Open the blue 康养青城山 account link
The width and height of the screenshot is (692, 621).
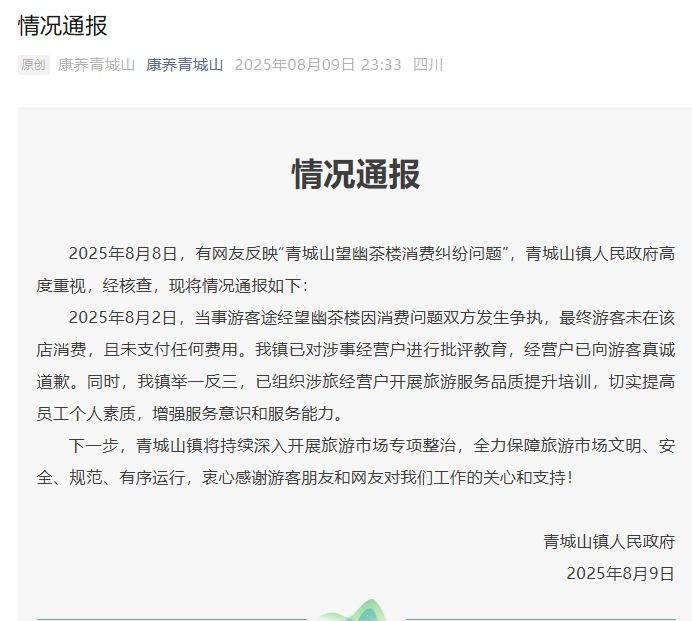184,65
